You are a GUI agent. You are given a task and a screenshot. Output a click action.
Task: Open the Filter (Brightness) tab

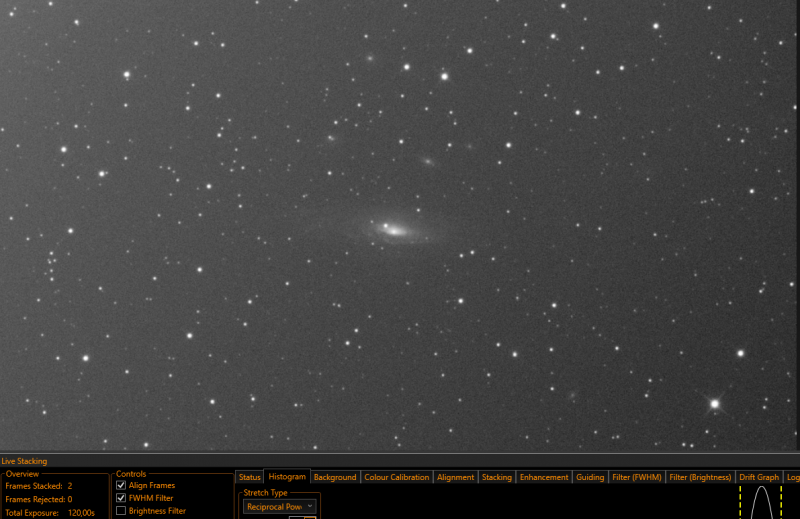(x=700, y=477)
